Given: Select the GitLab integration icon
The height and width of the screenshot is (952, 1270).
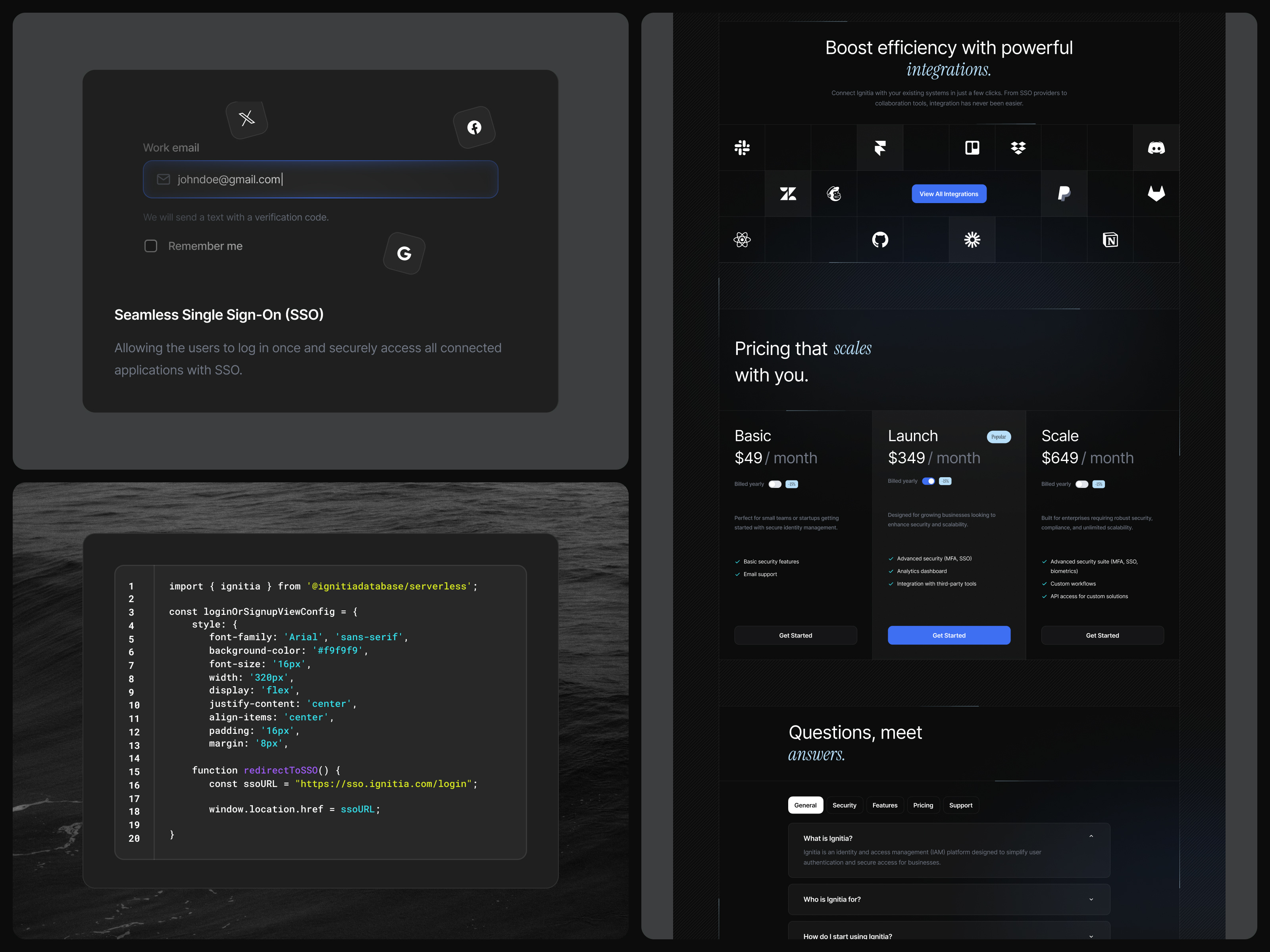Looking at the screenshot, I should click(1157, 194).
